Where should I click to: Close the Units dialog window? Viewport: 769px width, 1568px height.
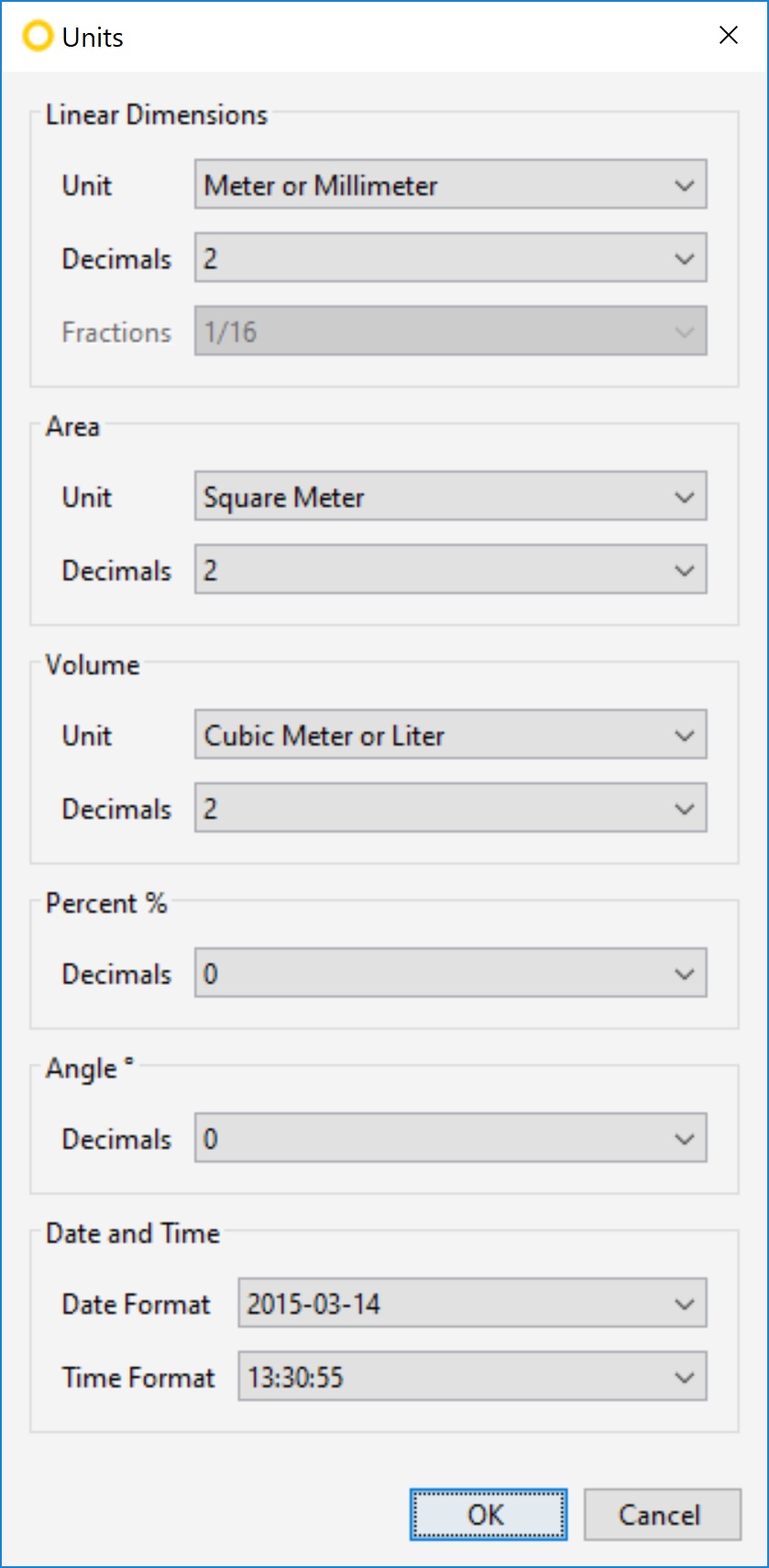coord(729,36)
